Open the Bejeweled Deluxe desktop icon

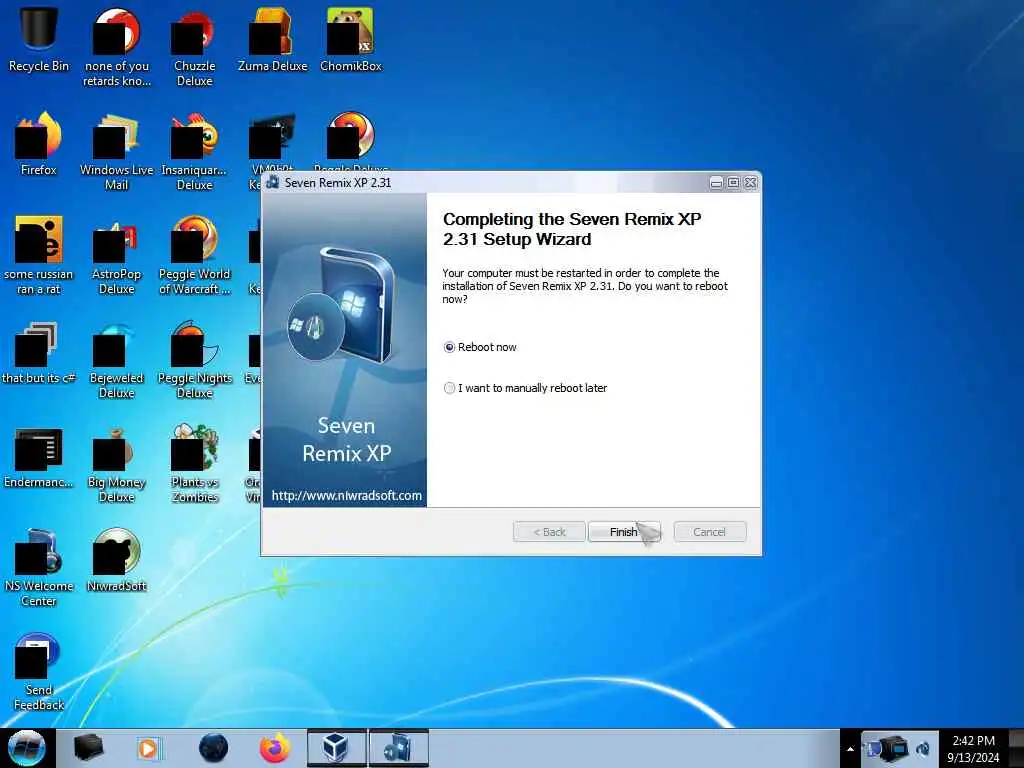click(x=116, y=359)
